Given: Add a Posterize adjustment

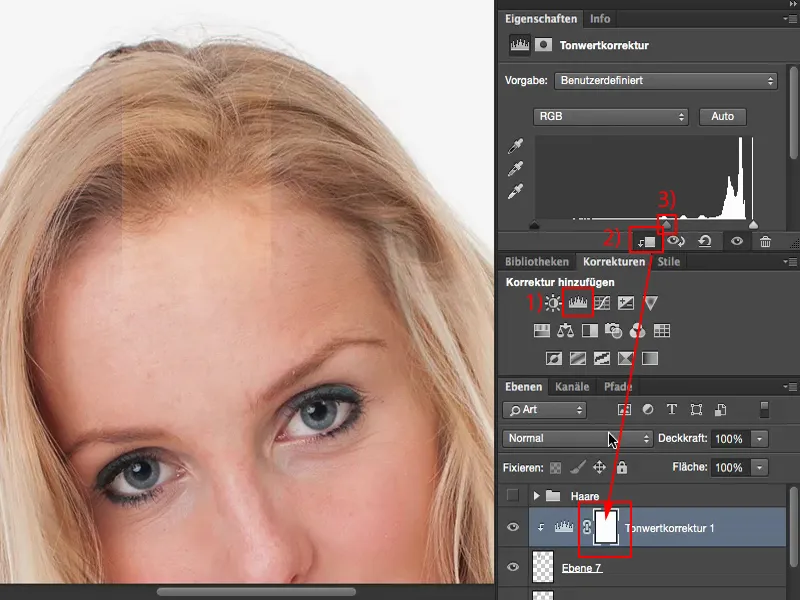Looking at the screenshot, I should 578,359.
